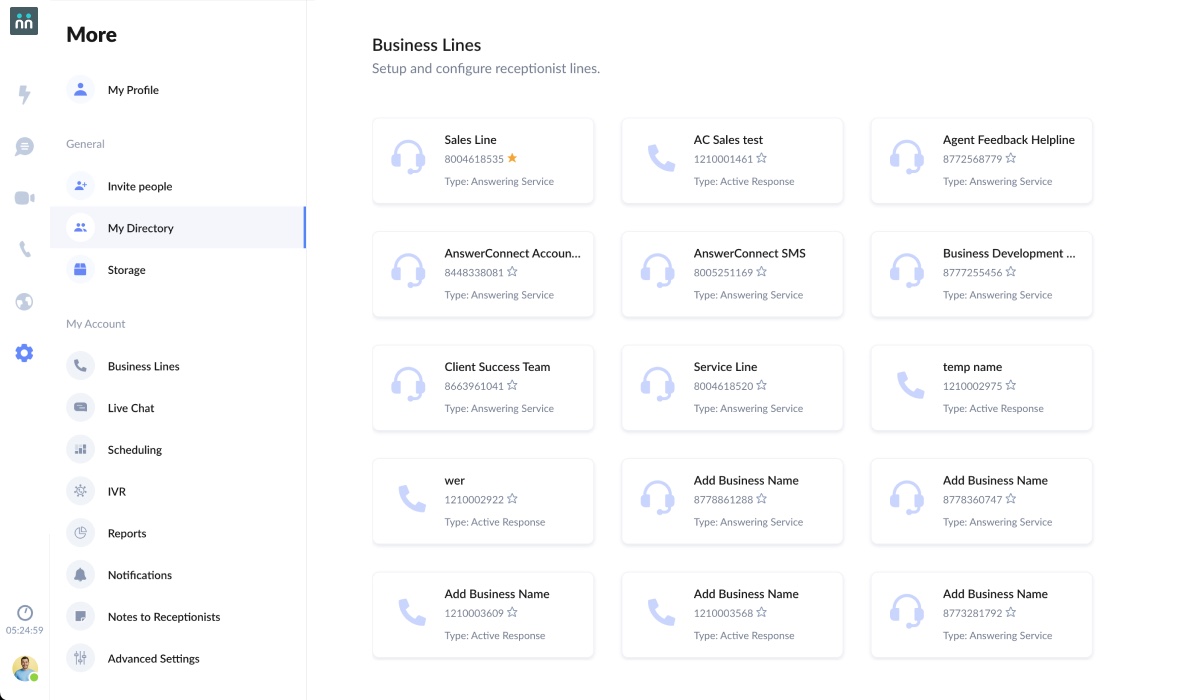Select Scheduling under My Account
1200x700 pixels.
[135, 449]
